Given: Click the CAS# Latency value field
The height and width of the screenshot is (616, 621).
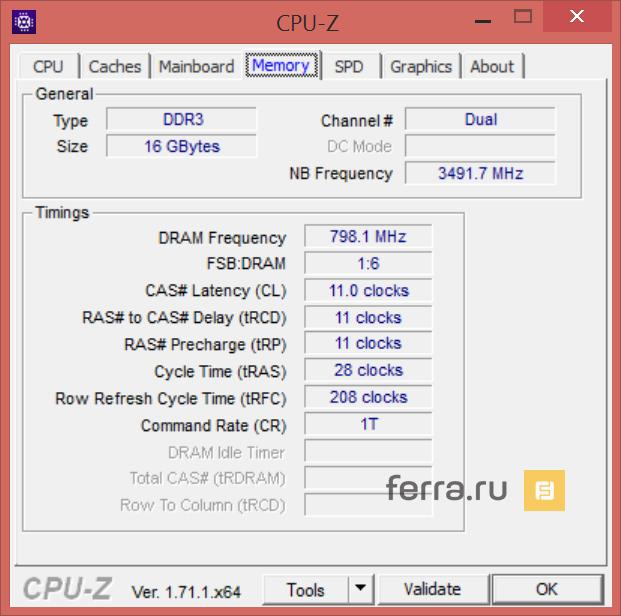Looking at the screenshot, I should [x=368, y=291].
